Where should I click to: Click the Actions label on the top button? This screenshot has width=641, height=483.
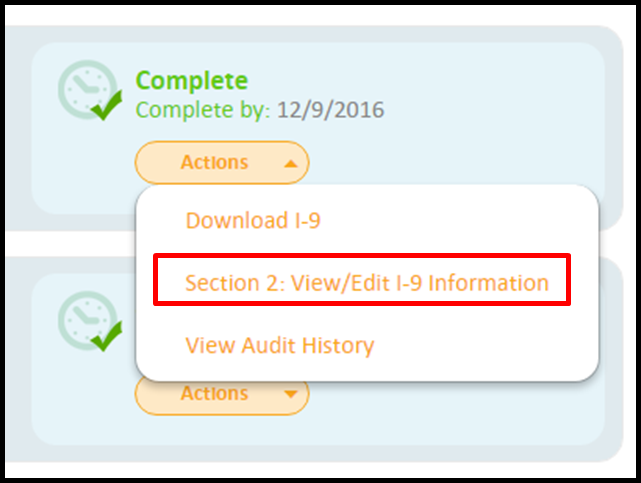pos(214,163)
